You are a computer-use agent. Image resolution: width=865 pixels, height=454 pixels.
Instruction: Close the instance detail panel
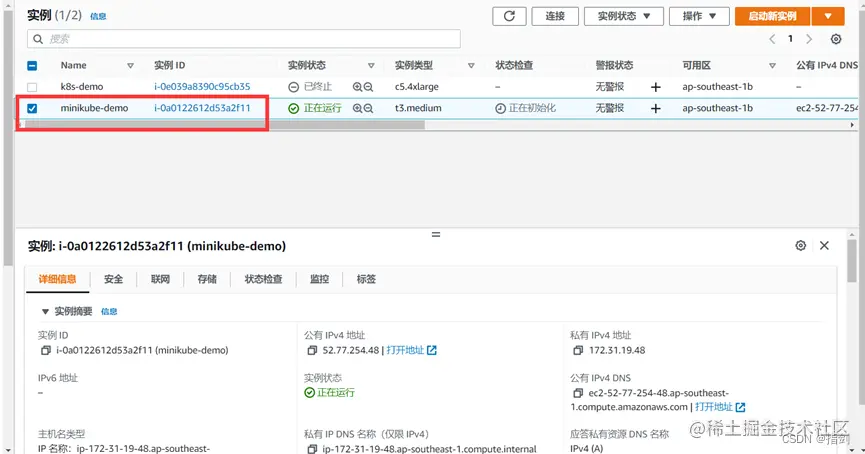click(824, 245)
